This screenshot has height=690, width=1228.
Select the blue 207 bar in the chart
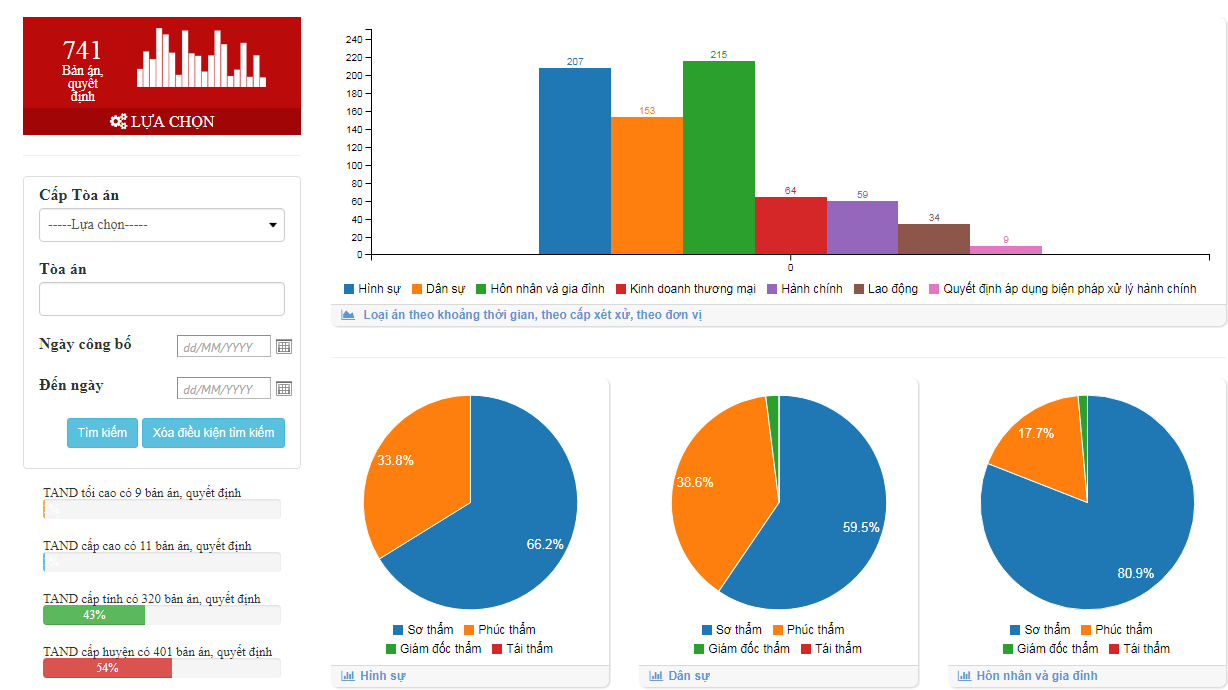click(575, 161)
